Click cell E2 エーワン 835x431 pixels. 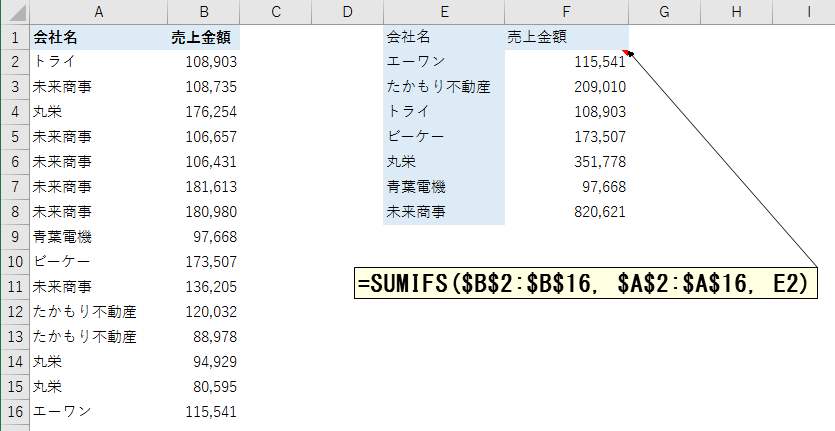pos(444,62)
